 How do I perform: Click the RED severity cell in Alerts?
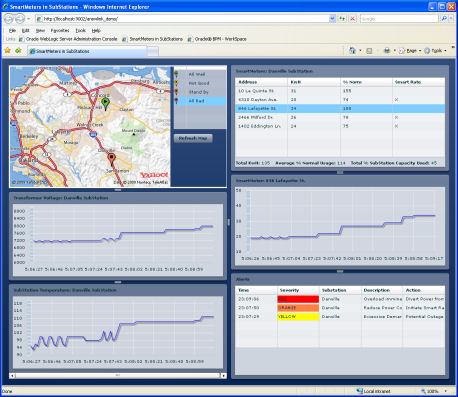click(298, 299)
